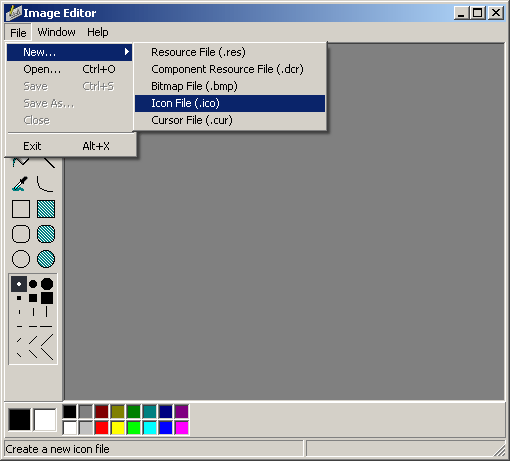This screenshot has height=461, width=510.
Task: Choose the medium forward-slash brush
Action: pyautogui.click(x=33, y=340)
